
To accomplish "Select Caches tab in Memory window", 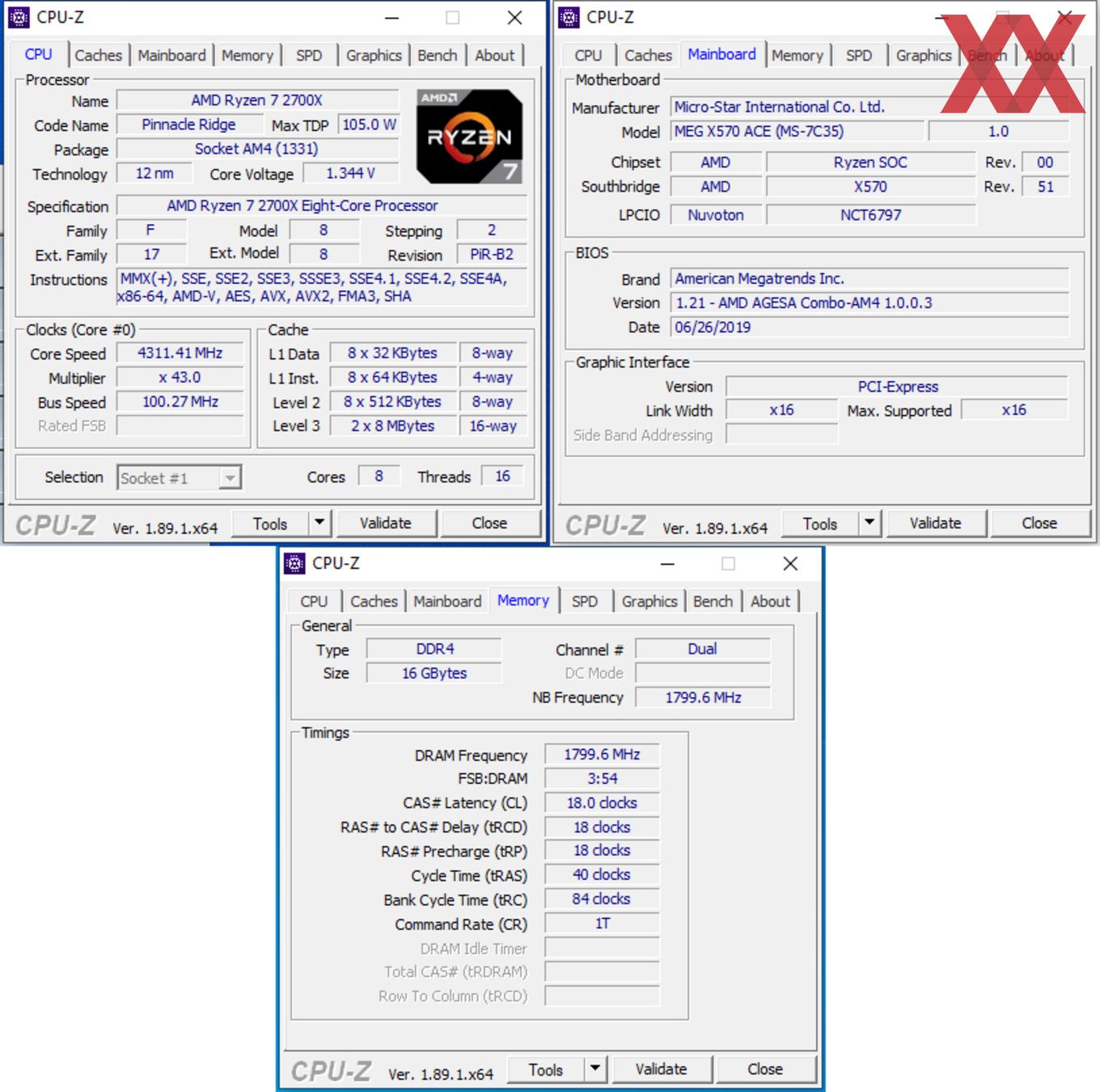I will pos(374,601).
